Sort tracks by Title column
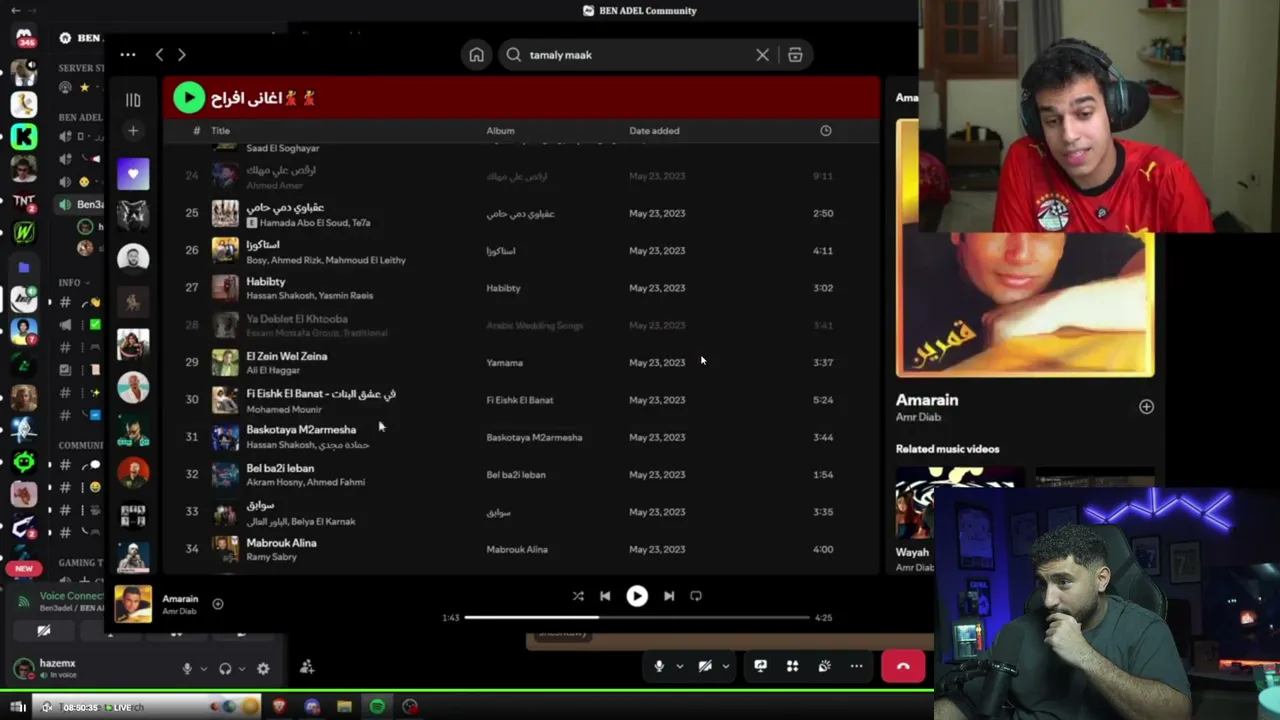Image resolution: width=1280 pixels, height=720 pixels. pyautogui.click(x=220, y=131)
